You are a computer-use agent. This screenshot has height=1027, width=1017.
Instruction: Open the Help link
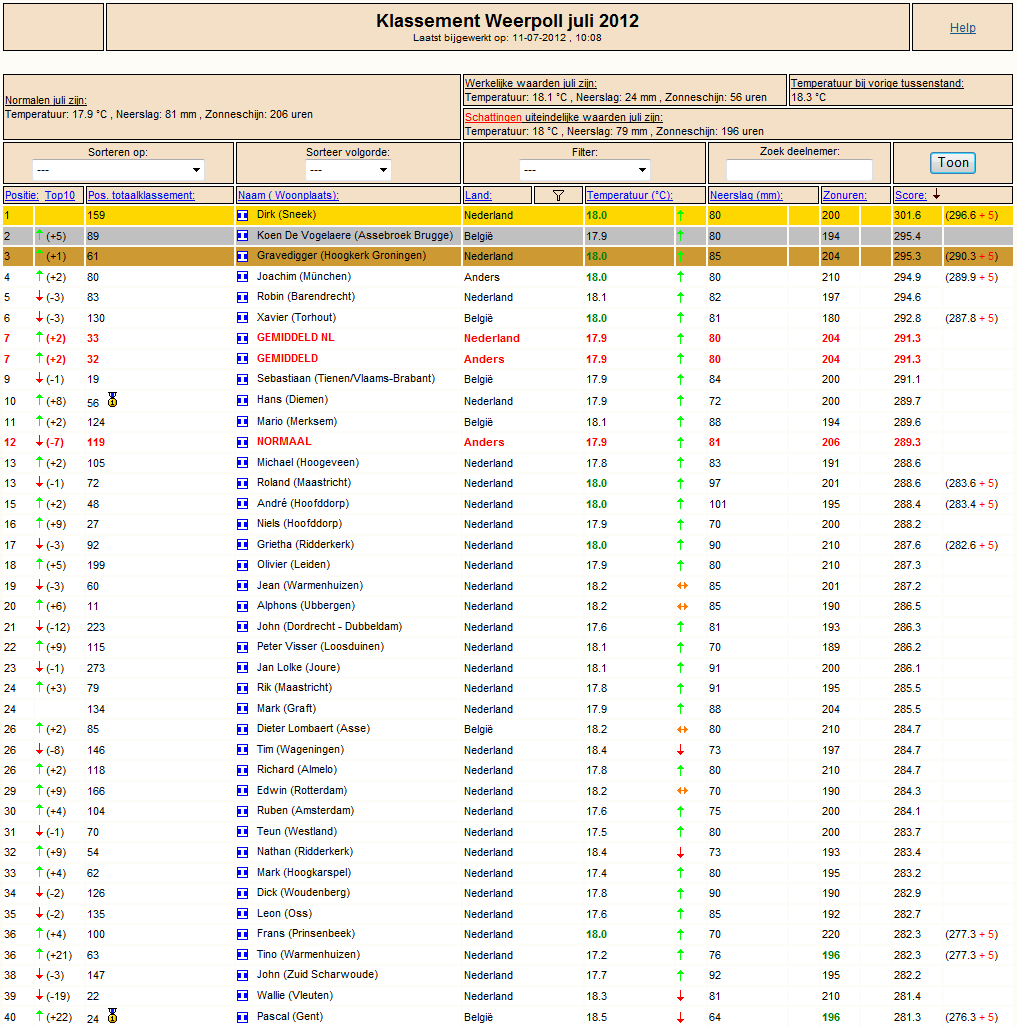point(963,28)
